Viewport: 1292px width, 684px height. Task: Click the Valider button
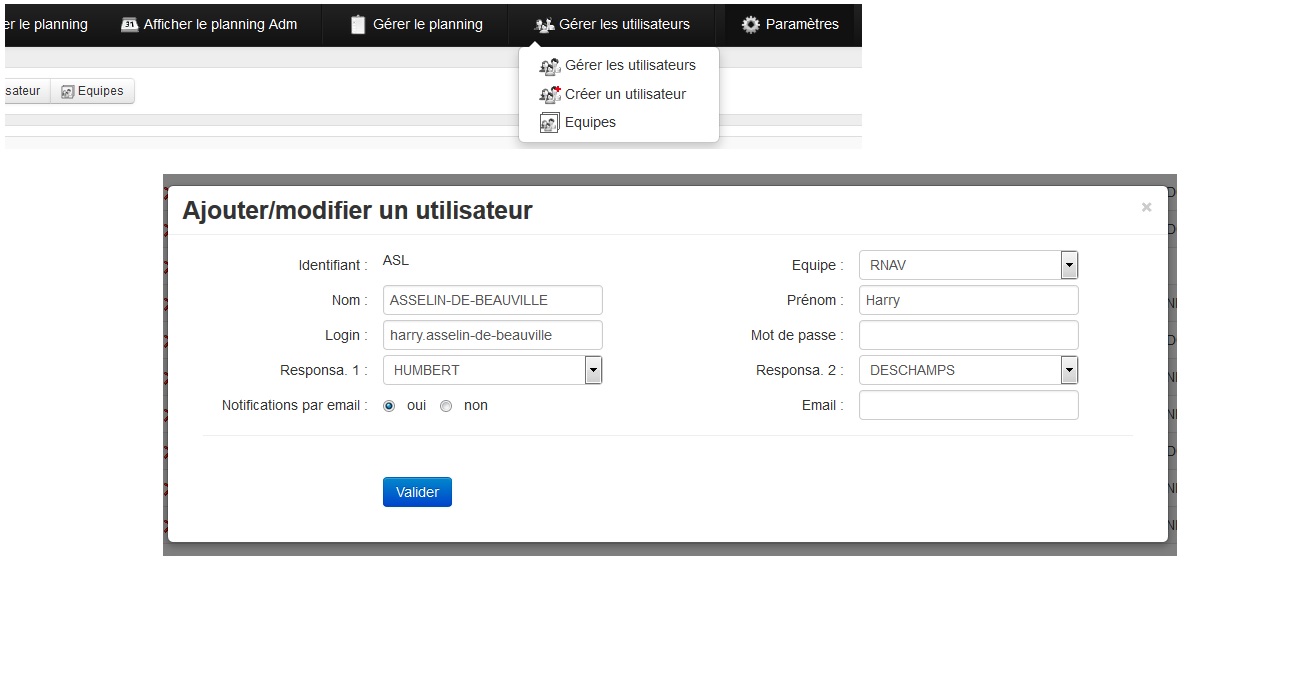pos(416,491)
